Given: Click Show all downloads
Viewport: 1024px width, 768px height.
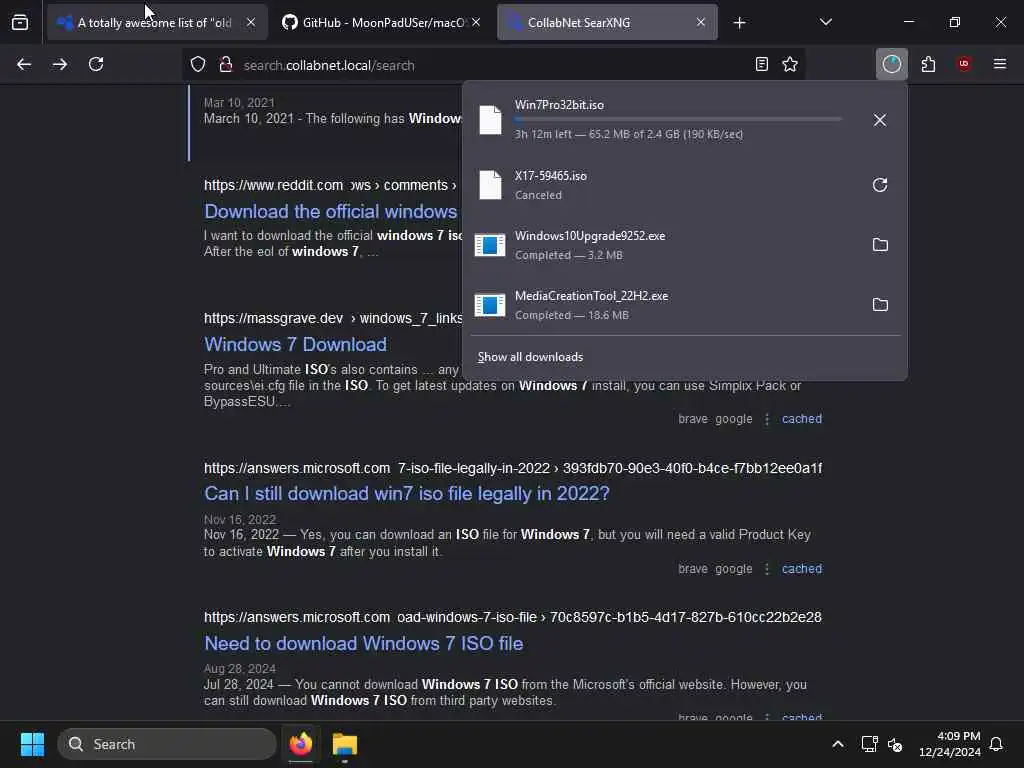Looking at the screenshot, I should (x=530, y=357).
